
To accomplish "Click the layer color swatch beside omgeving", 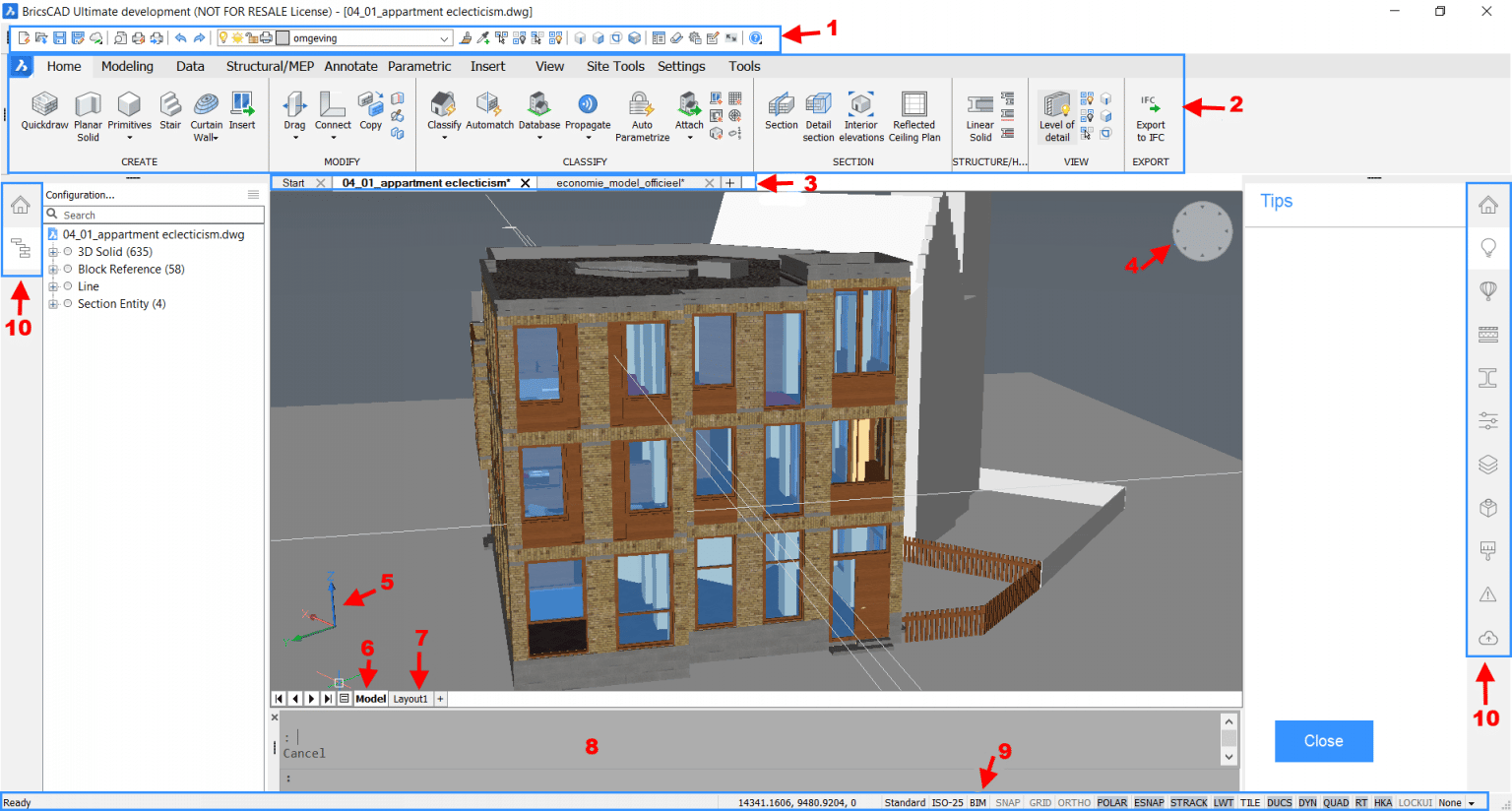I will click(x=283, y=36).
